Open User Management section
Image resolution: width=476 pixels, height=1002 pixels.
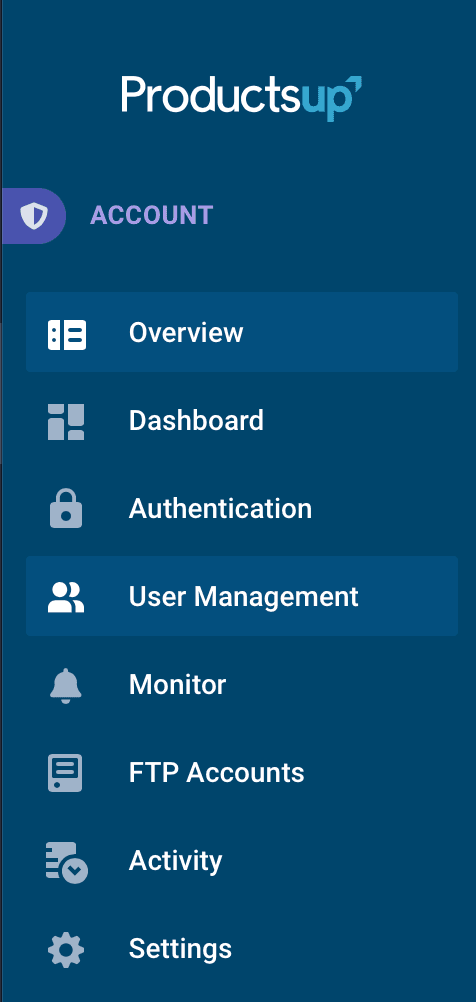click(242, 596)
